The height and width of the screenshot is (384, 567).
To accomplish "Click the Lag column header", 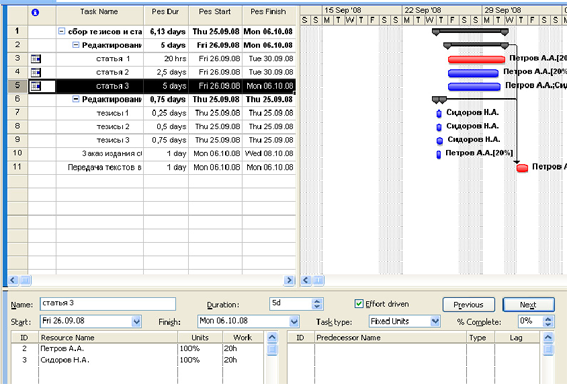I will click(x=516, y=338).
